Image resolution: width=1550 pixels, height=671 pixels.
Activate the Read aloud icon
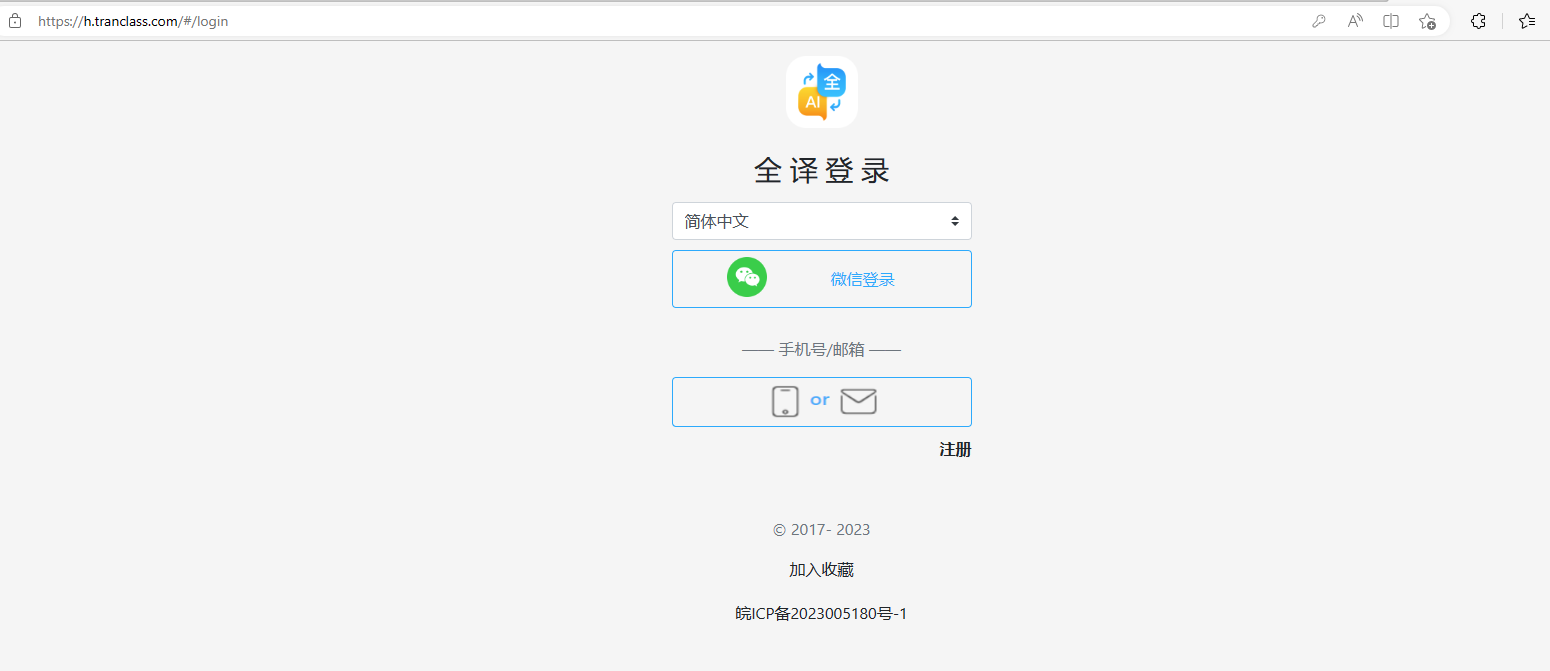coord(1355,21)
